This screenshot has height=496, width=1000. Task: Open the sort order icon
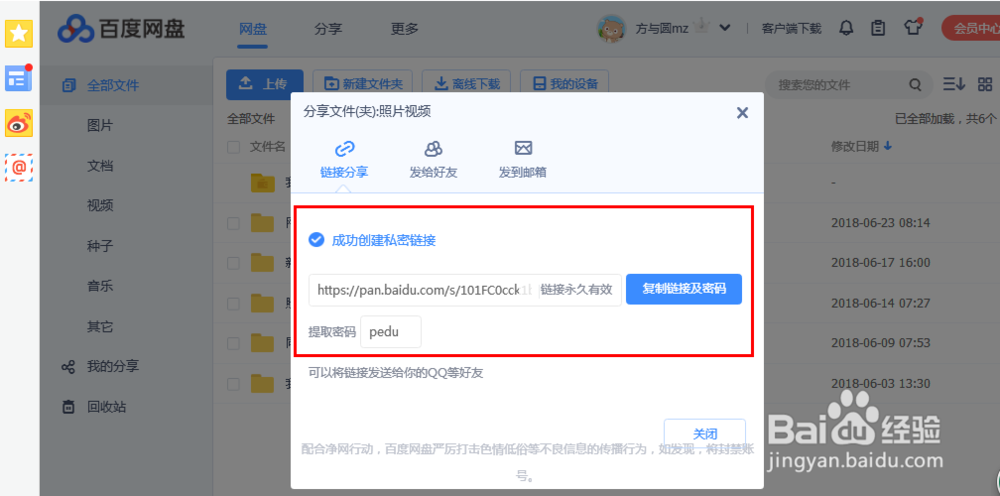tap(954, 84)
